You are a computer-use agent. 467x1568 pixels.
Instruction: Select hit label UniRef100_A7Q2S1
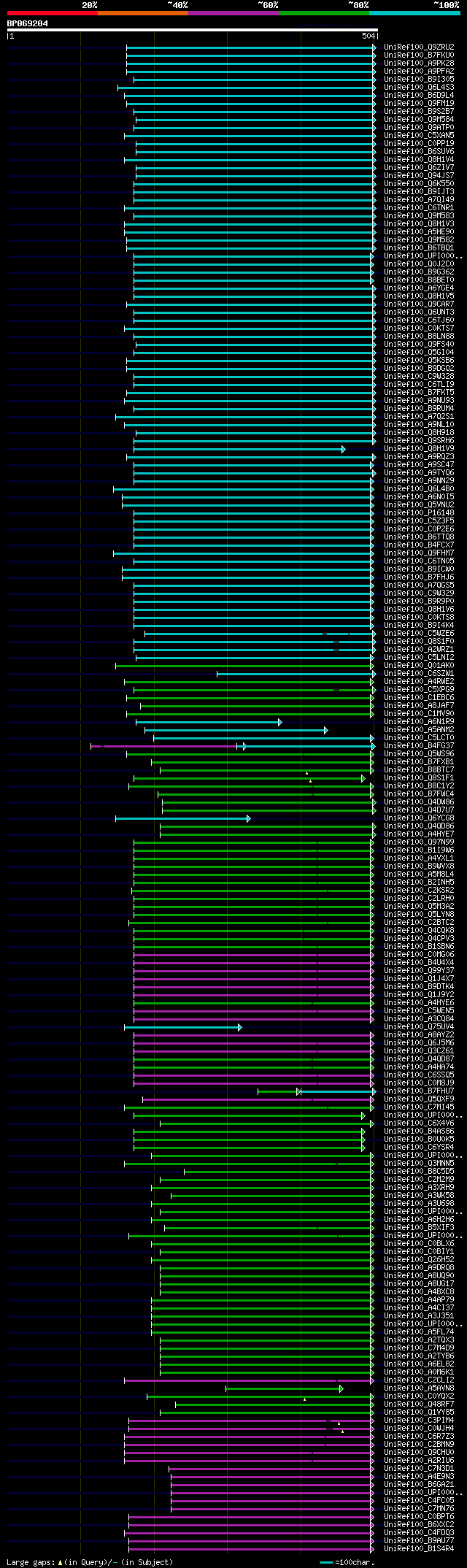[419, 416]
